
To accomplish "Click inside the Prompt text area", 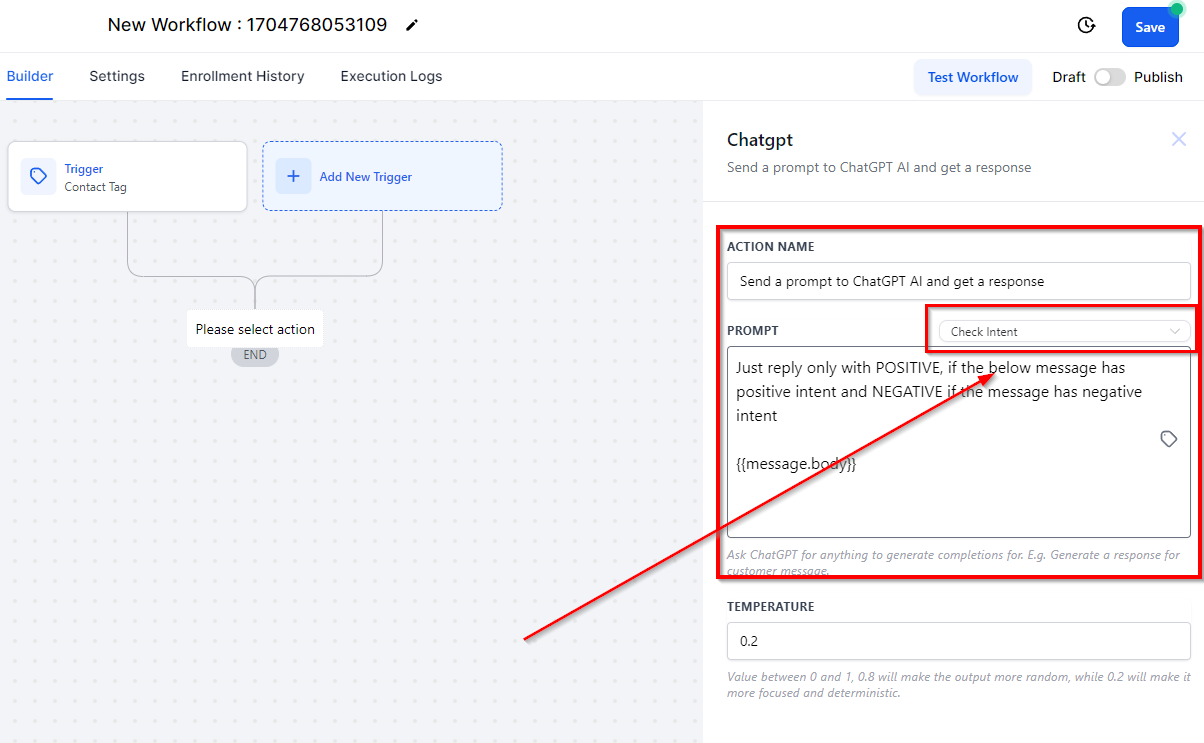I will pos(959,442).
